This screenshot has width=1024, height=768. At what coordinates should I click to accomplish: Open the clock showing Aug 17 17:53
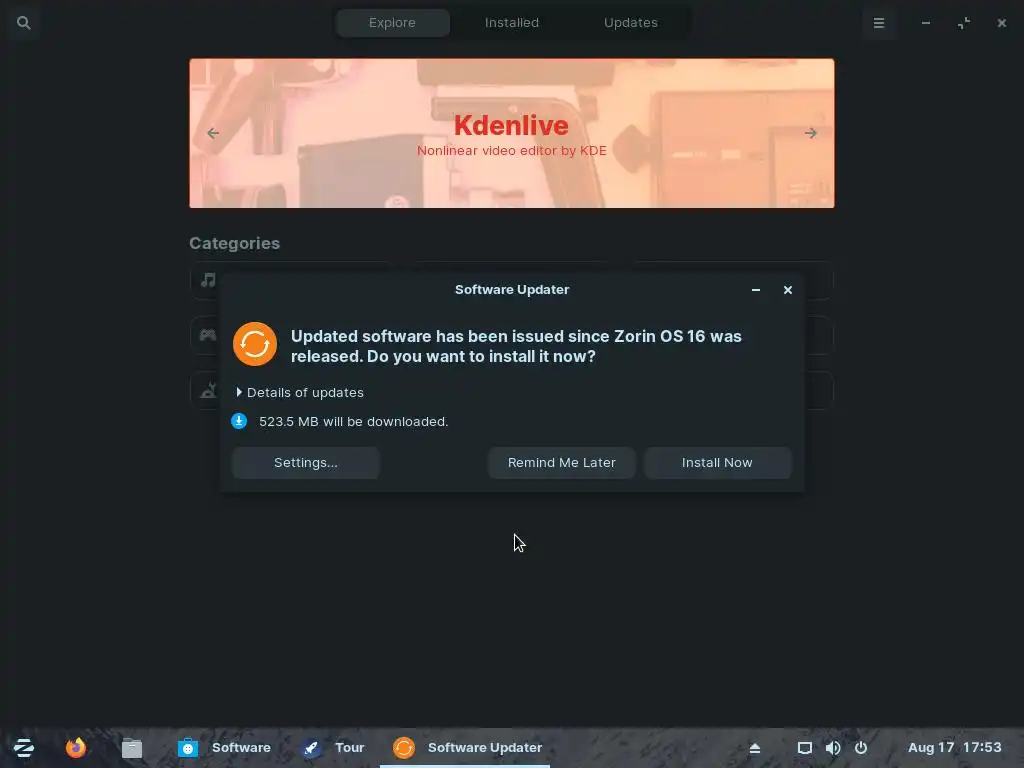tap(954, 747)
